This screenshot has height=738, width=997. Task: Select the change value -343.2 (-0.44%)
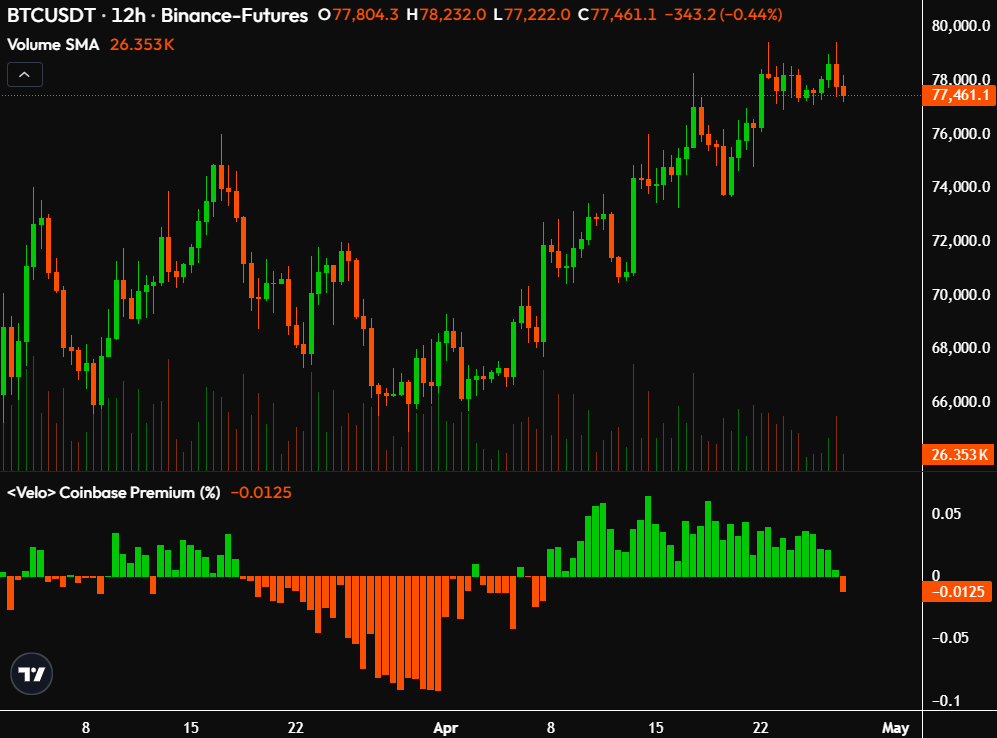[723, 15]
